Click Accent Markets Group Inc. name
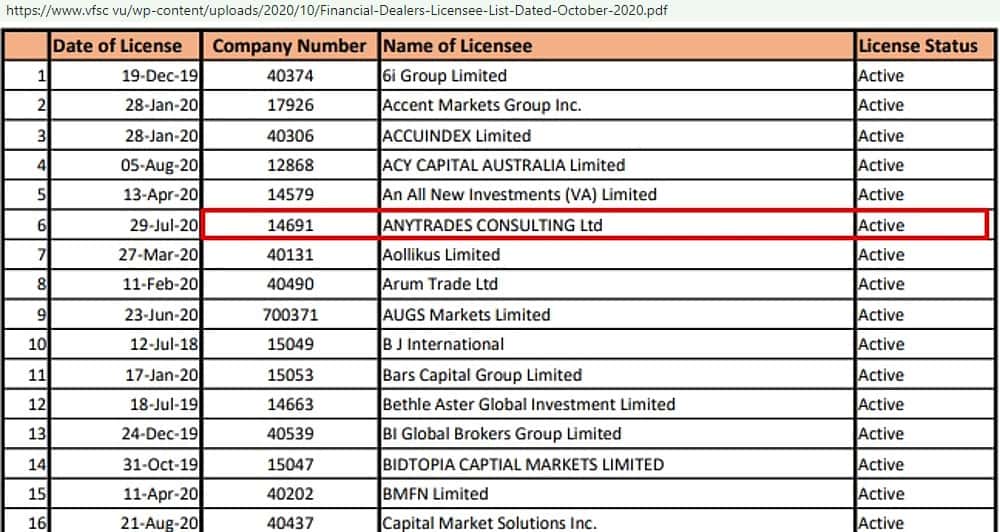1000x532 pixels. pyautogui.click(x=482, y=105)
